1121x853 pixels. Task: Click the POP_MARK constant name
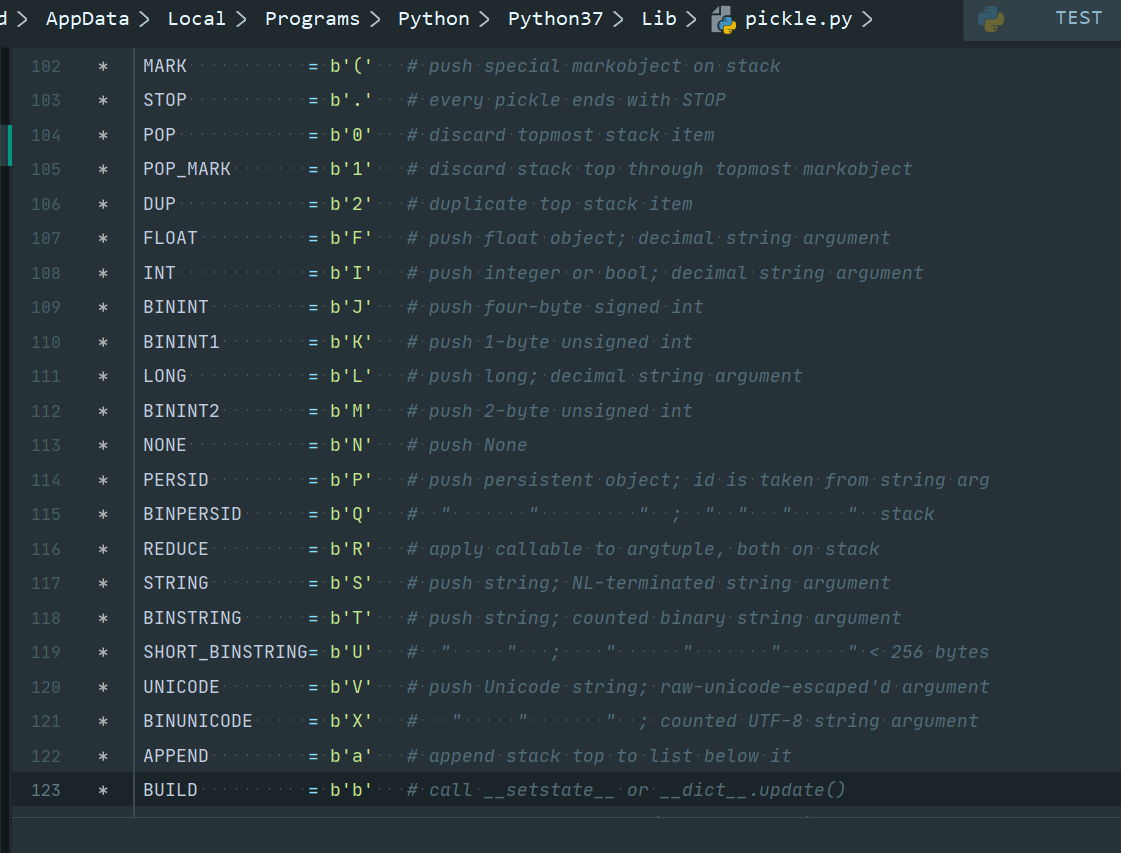187,169
